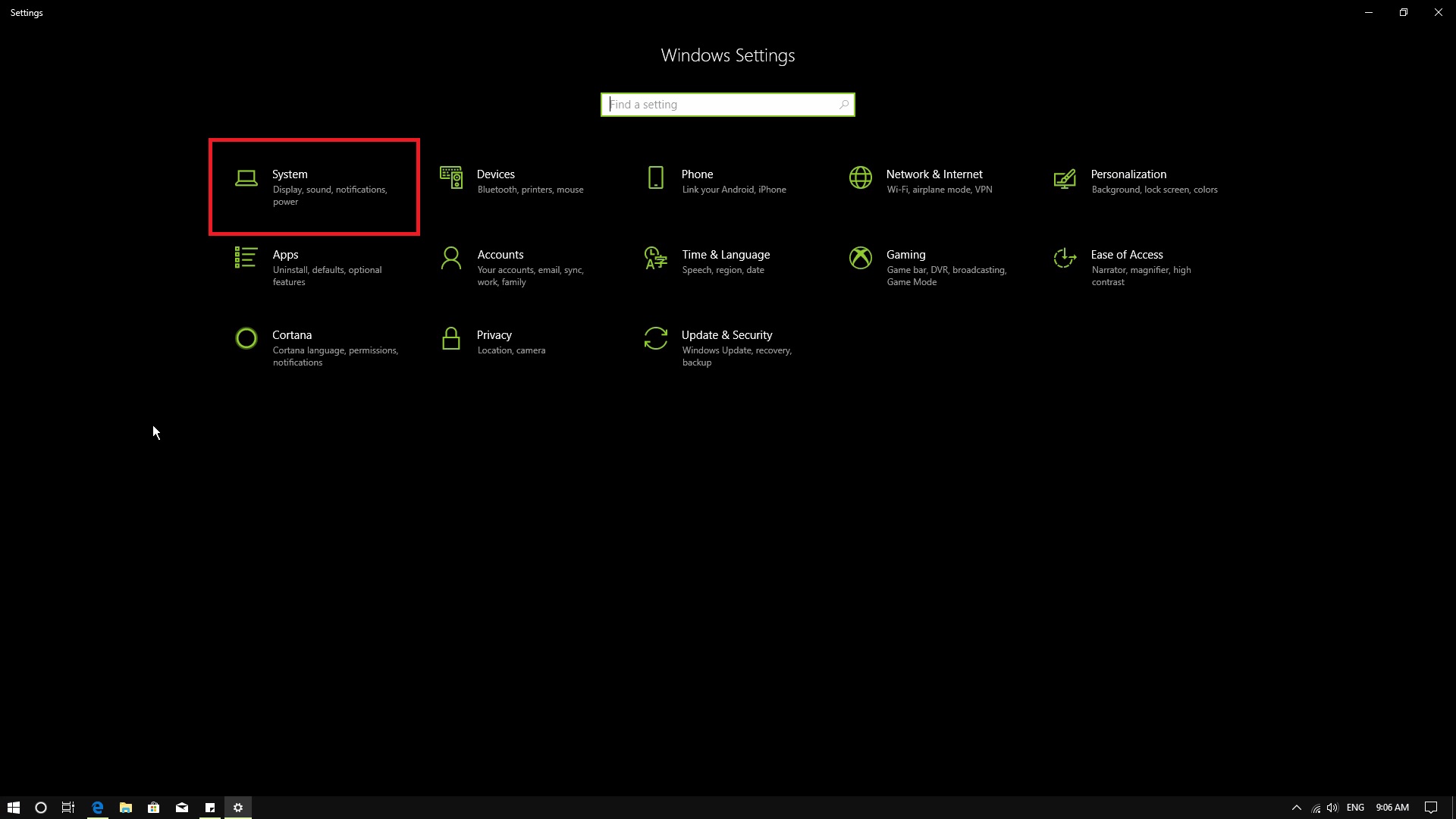Click the ENG language indicator
1456x819 pixels.
click(1355, 808)
